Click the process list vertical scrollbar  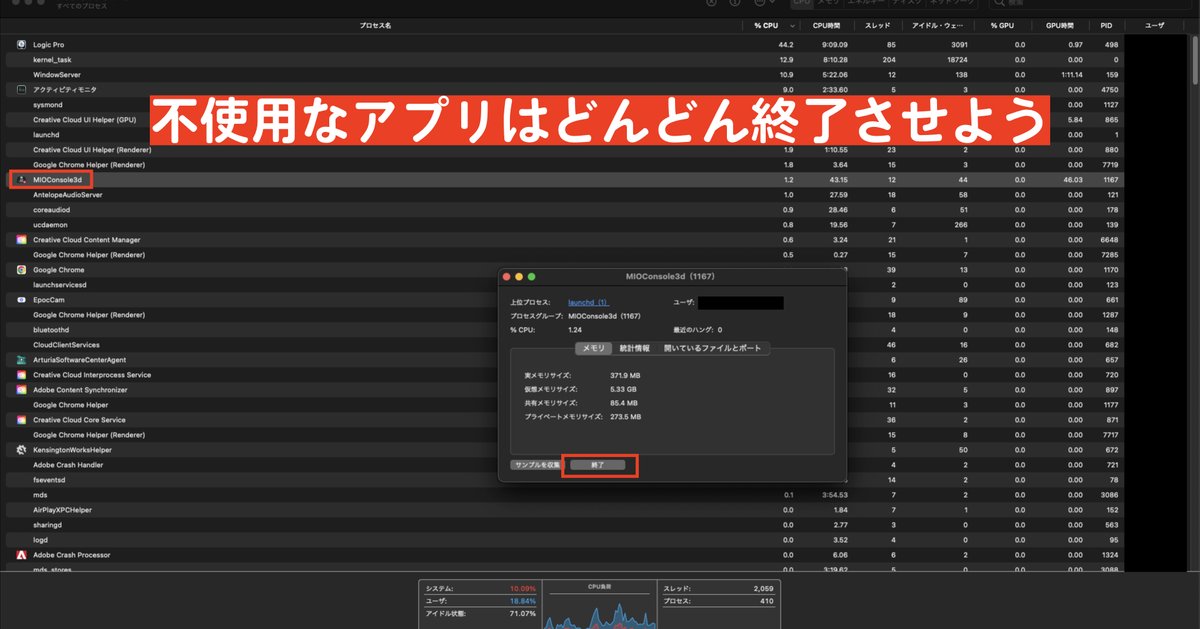coord(1194,60)
